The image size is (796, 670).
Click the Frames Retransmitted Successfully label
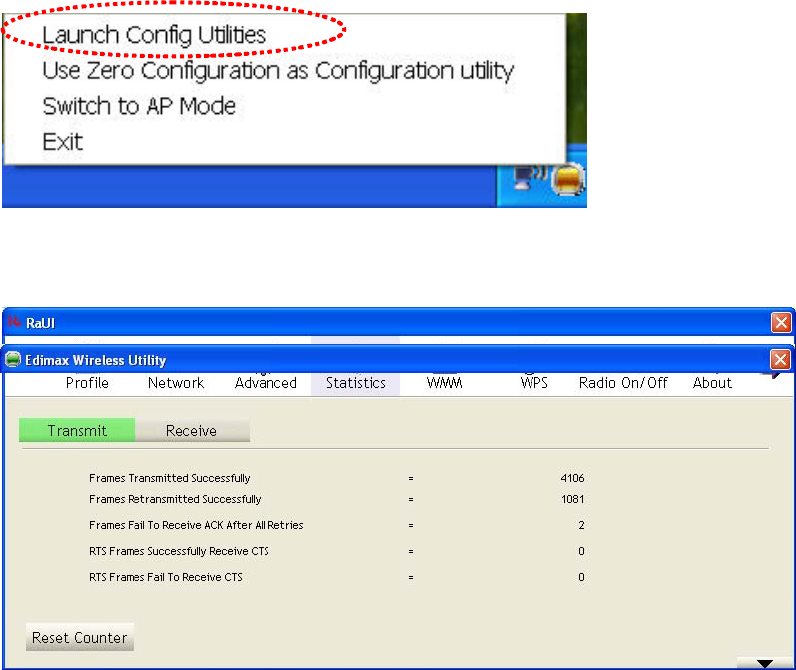(x=175, y=499)
